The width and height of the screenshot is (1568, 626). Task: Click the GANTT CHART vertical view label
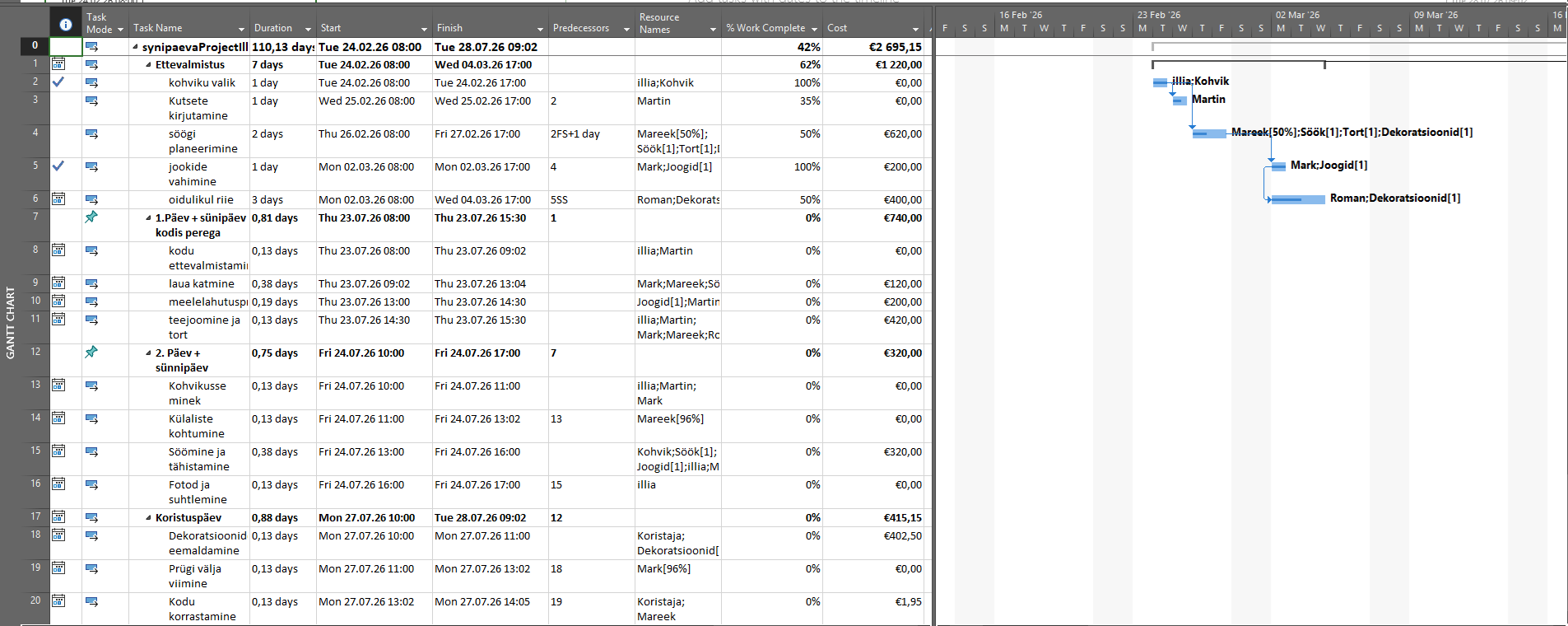tap(11, 323)
